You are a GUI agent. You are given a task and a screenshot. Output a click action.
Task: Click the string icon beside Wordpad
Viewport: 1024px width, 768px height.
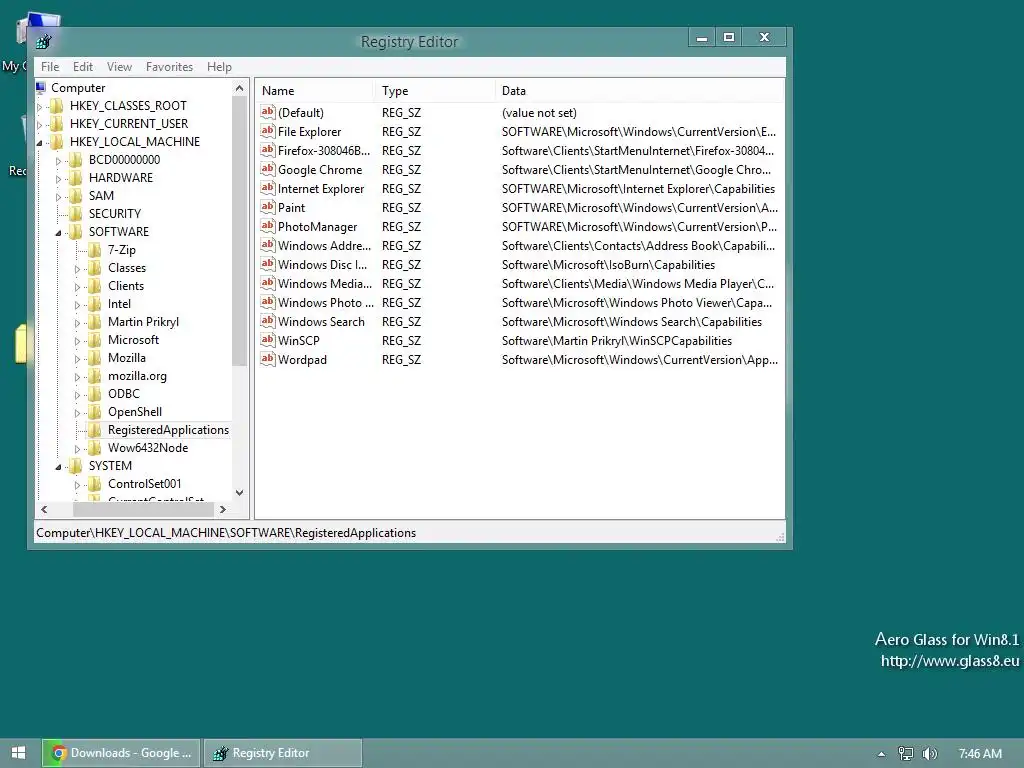point(268,359)
